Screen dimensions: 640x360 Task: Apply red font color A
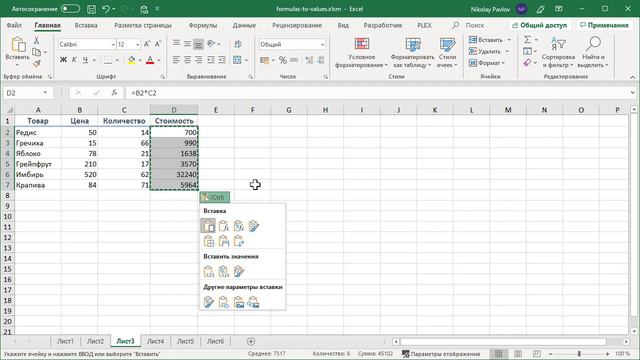tap(150, 60)
